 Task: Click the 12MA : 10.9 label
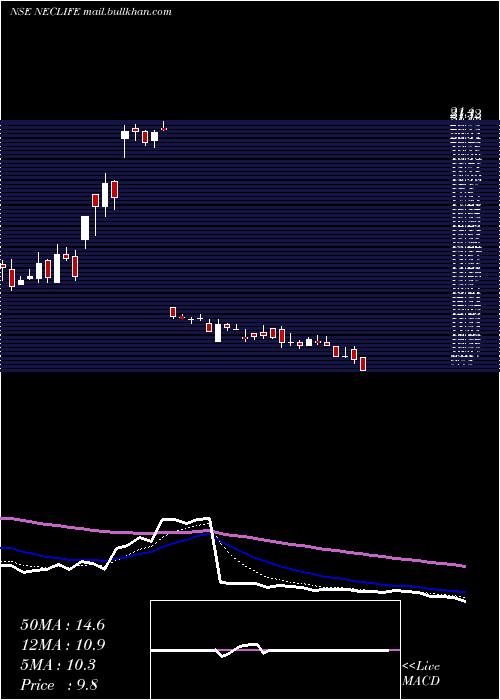tap(62, 645)
